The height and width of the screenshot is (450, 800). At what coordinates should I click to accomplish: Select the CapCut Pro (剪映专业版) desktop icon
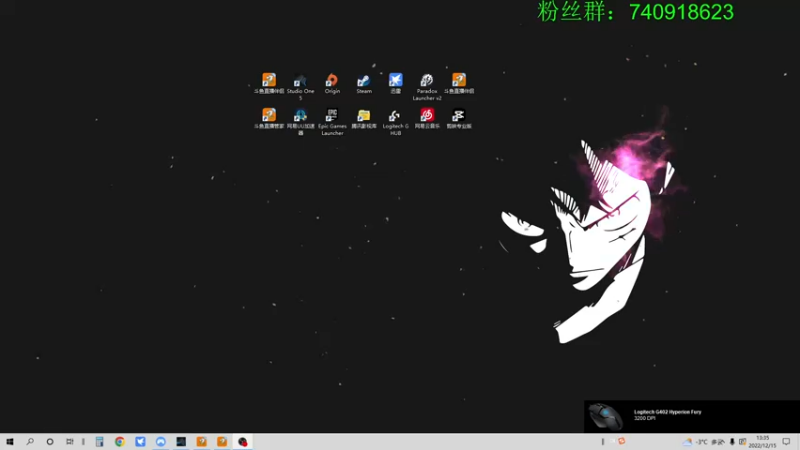(459, 118)
